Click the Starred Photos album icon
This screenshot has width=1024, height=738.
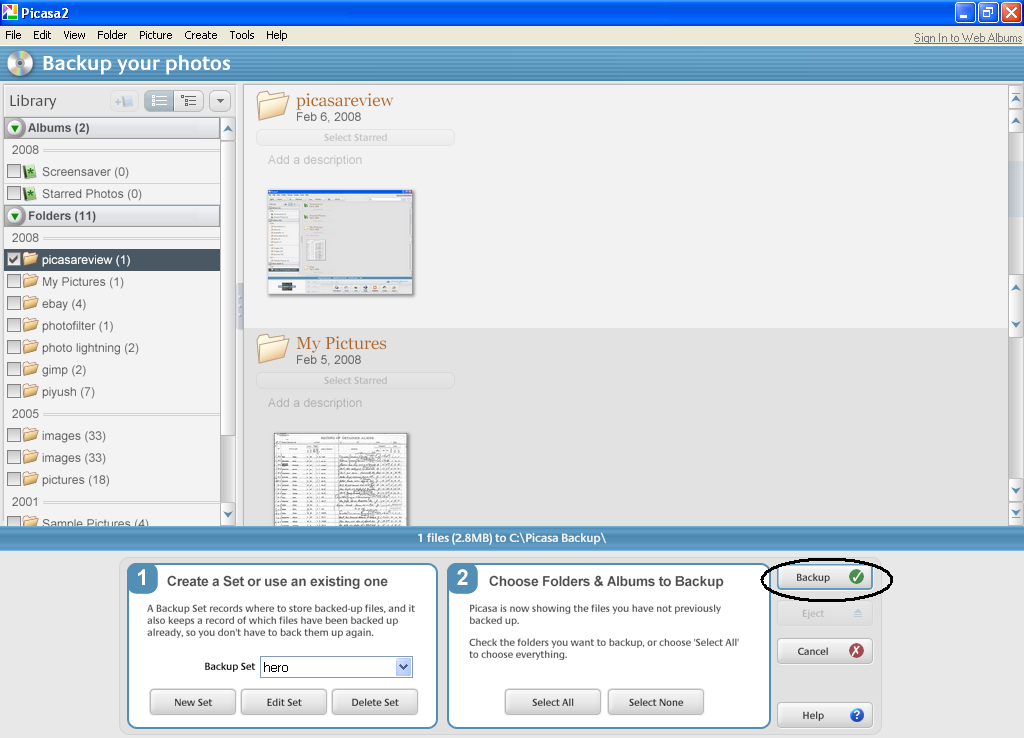pos(29,194)
